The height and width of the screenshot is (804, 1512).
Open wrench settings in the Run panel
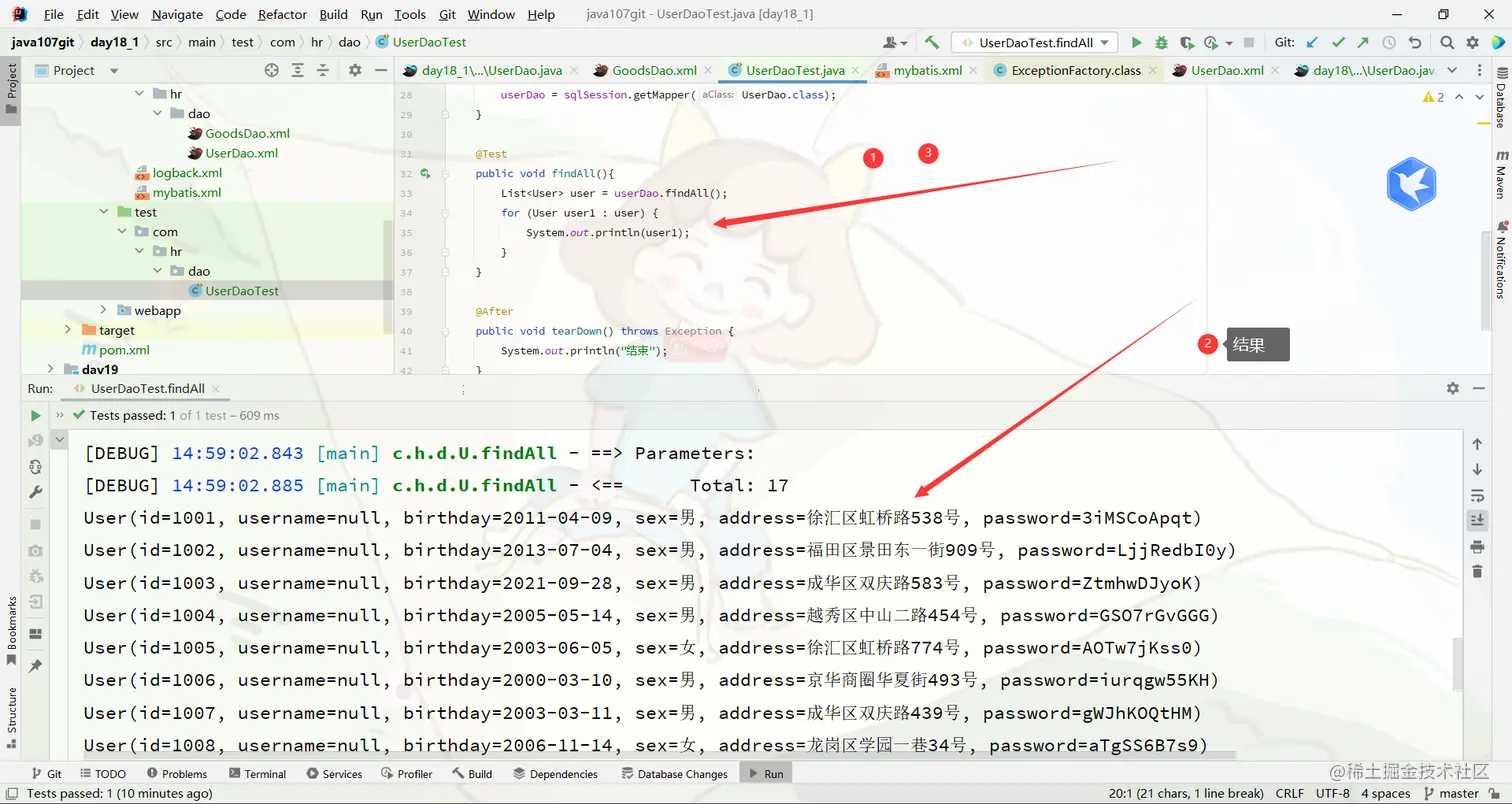36,492
